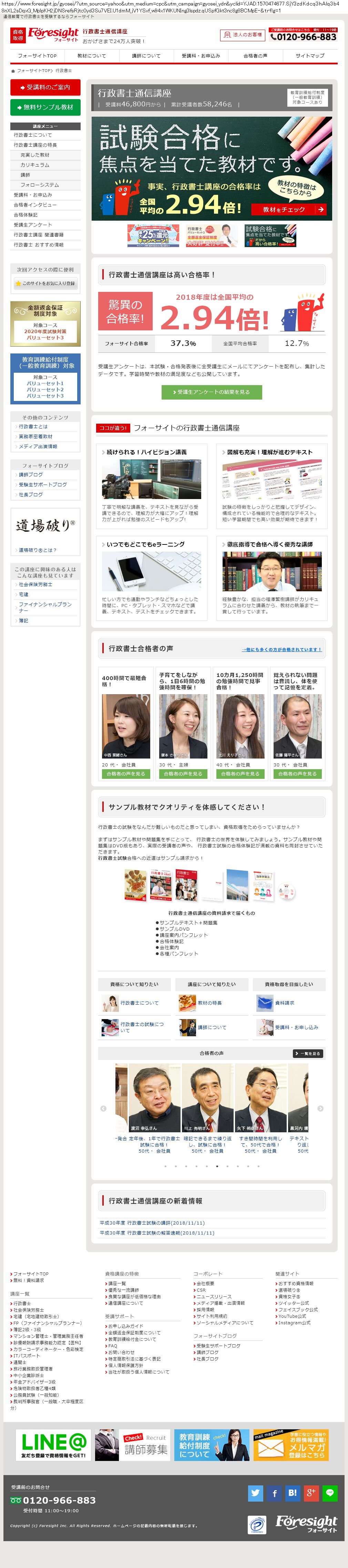Screen dimensions: 348x1568
Task: Open the 教材について nav tab
Action: [91, 55]
